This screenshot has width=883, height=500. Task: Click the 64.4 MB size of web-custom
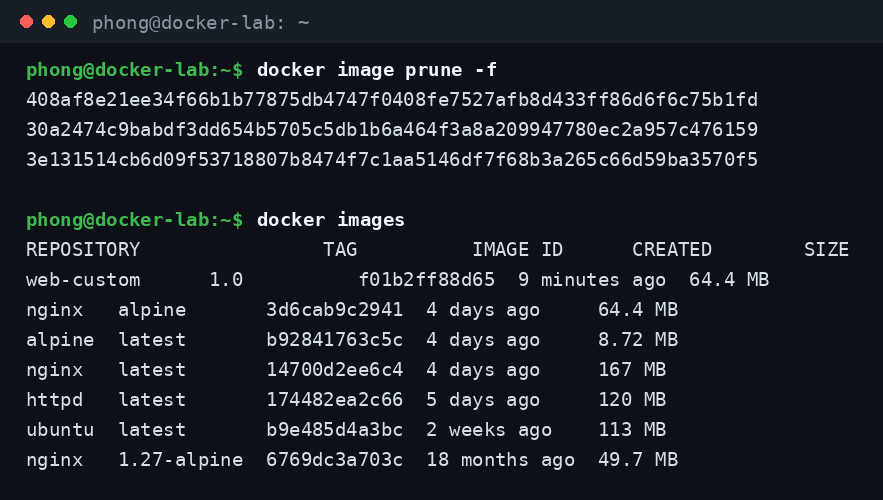click(729, 280)
